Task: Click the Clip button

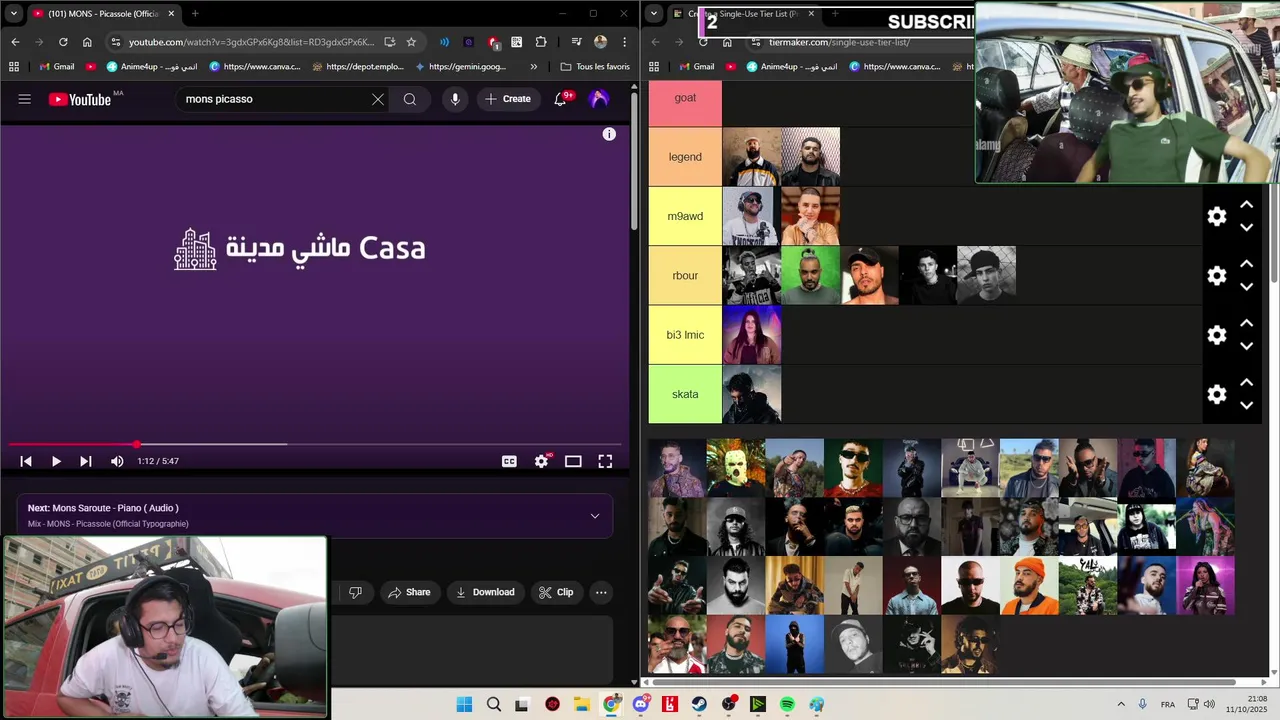Action: (556, 592)
